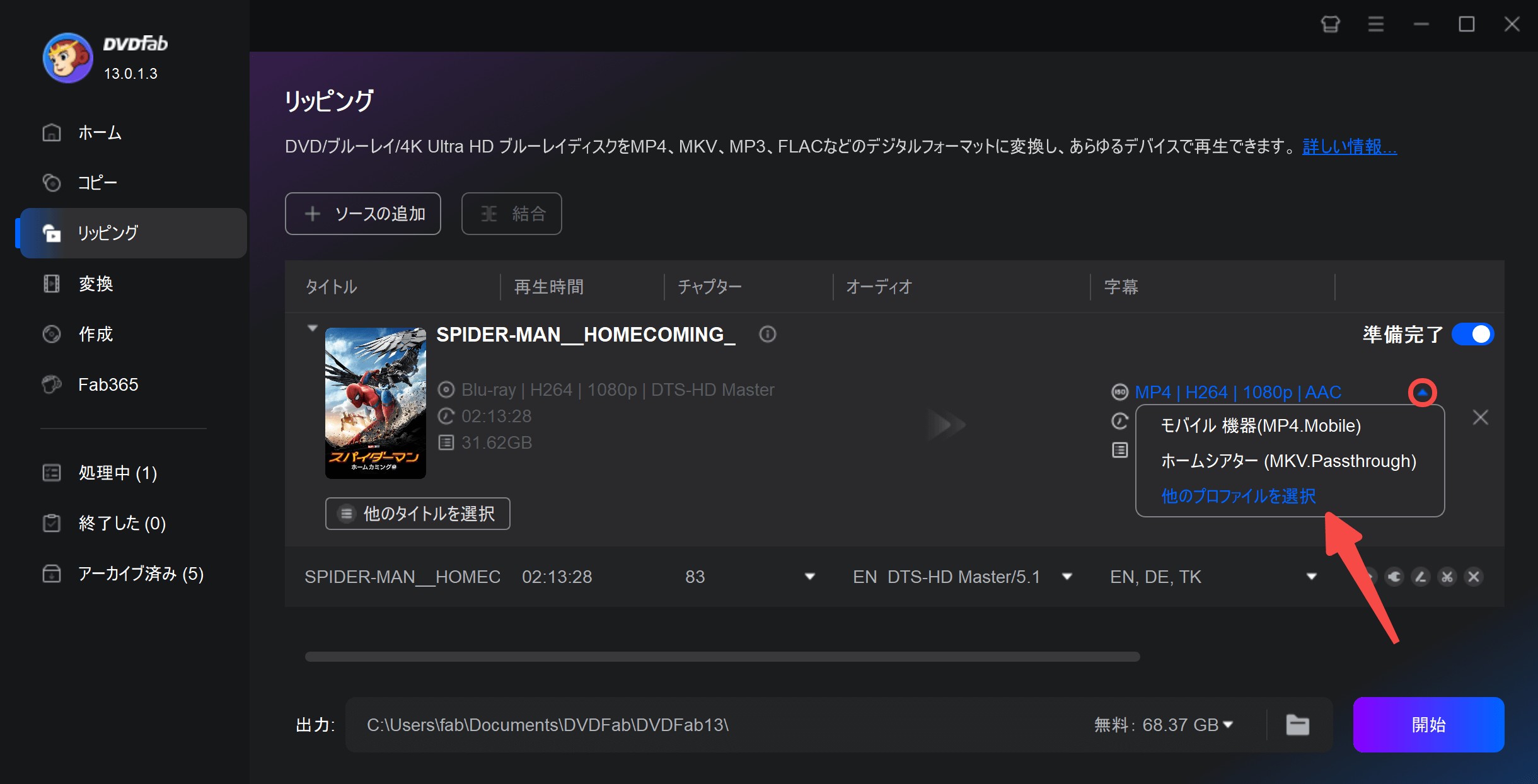Open trim scissors icon
Screen dimensions: 1538x784
(x=1447, y=577)
